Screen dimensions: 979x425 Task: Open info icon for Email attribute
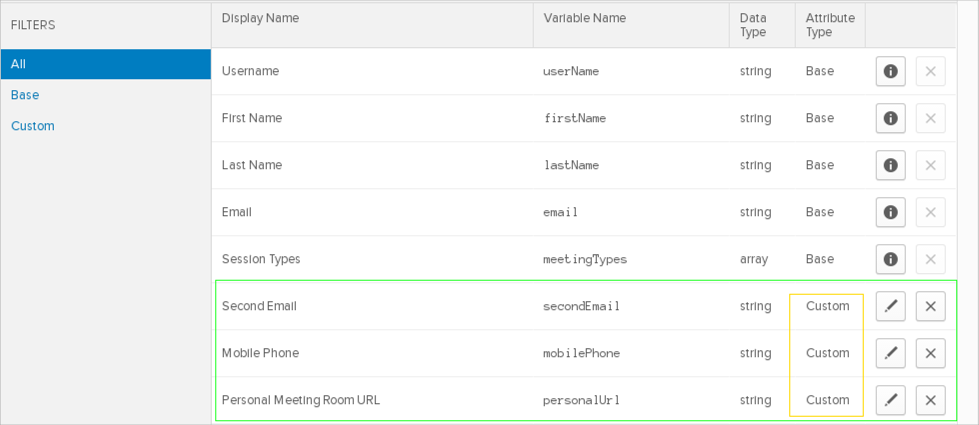click(x=890, y=212)
